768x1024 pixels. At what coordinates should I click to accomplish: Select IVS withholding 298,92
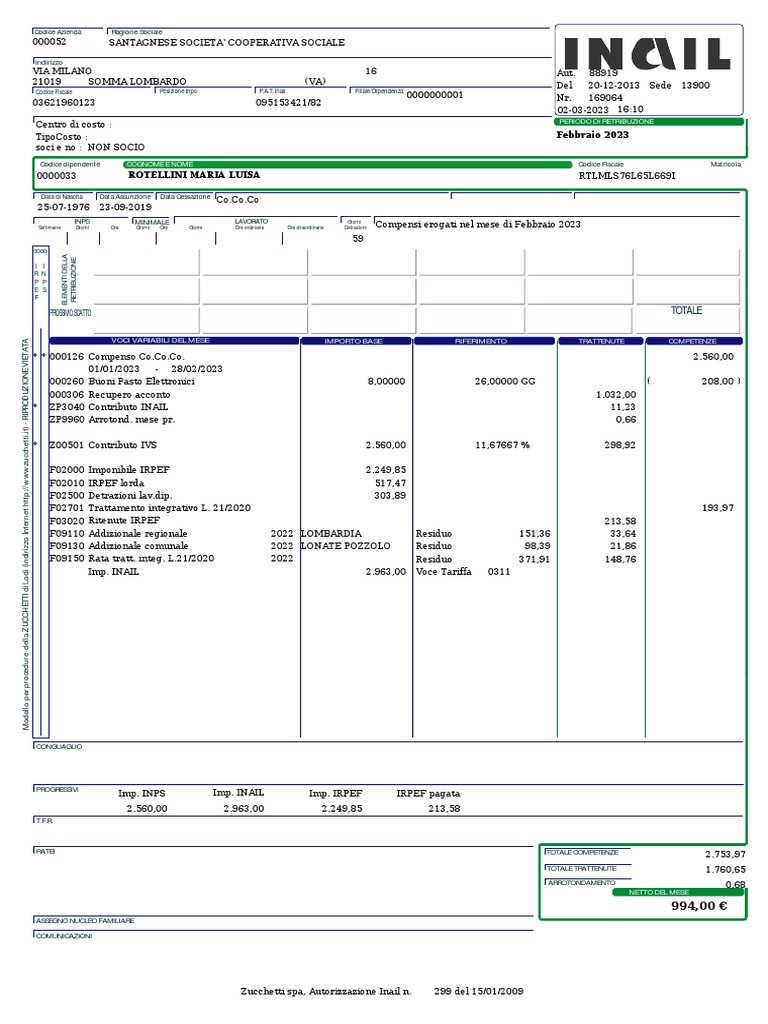click(620, 445)
